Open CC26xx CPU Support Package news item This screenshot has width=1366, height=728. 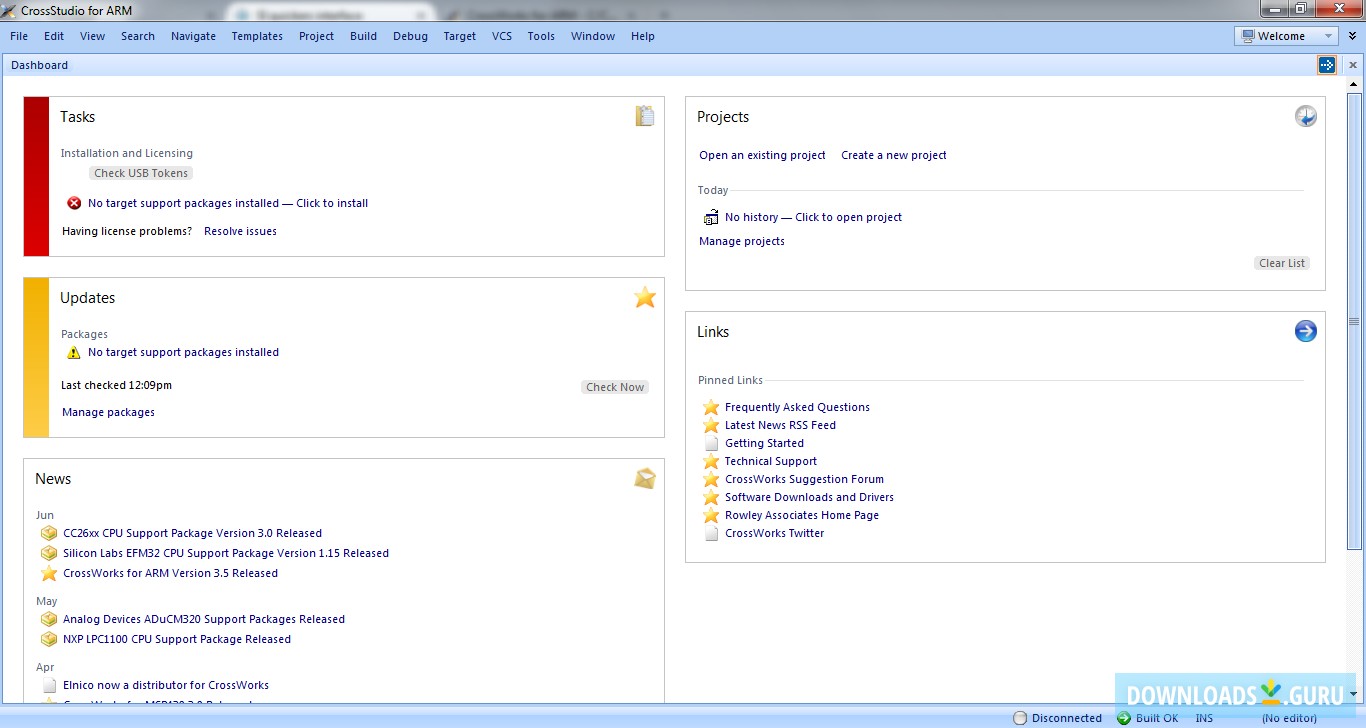[x=192, y=533]
